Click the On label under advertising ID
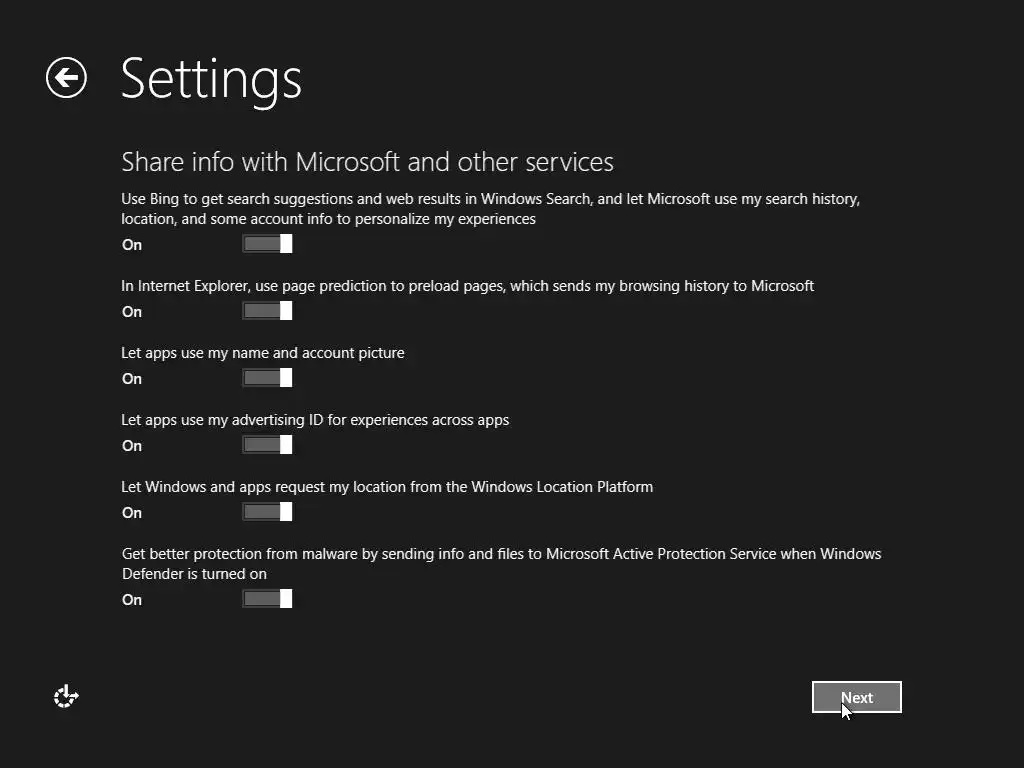The image size is (1024, 768). click(x=132, y=446)
